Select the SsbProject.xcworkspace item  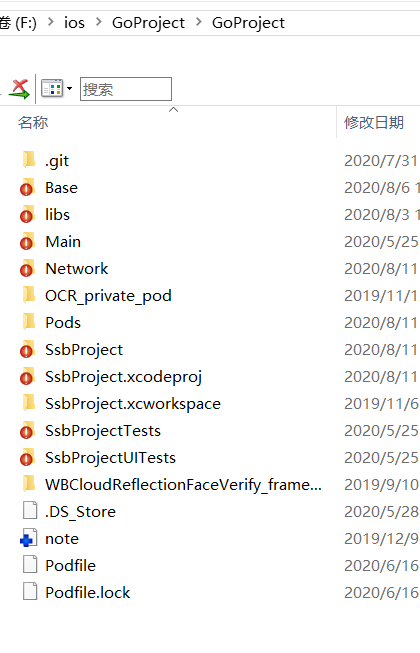[133, 404]
